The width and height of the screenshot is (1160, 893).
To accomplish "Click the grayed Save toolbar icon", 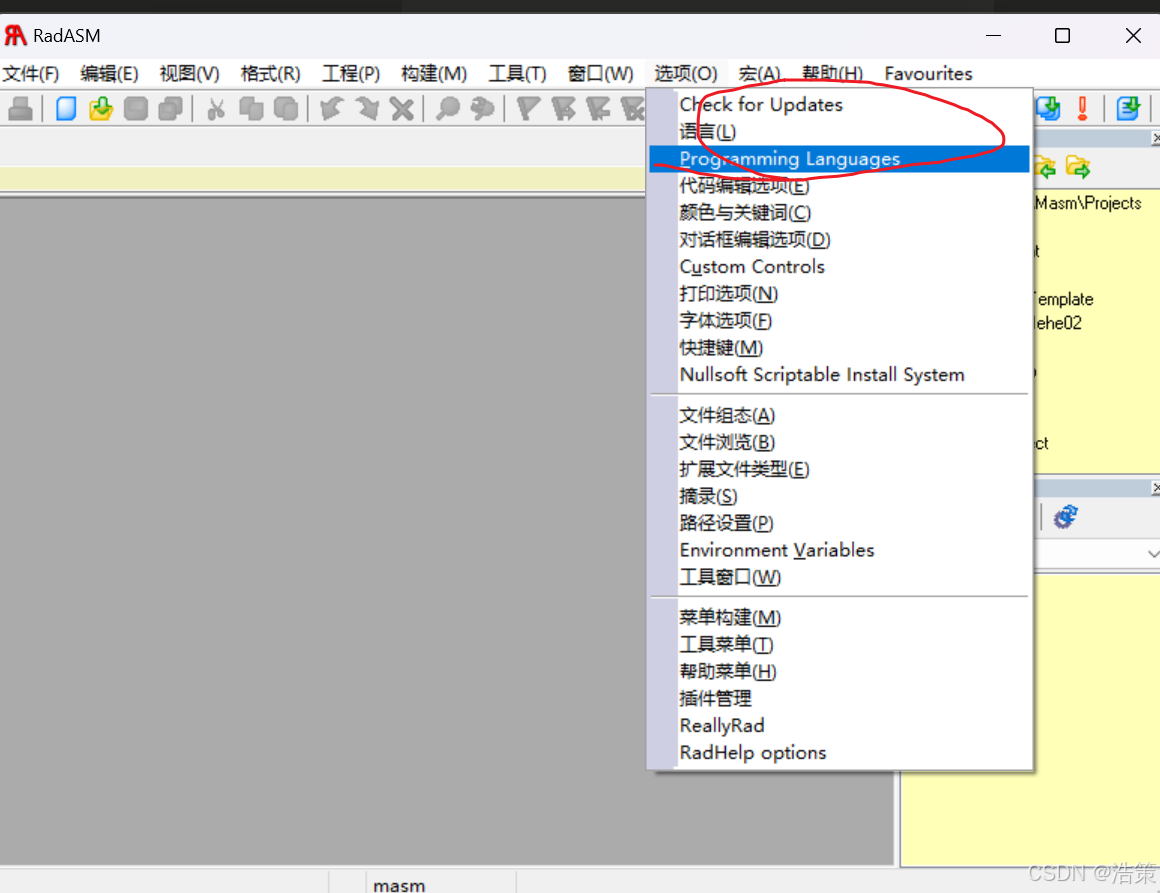I will (135, 109).
